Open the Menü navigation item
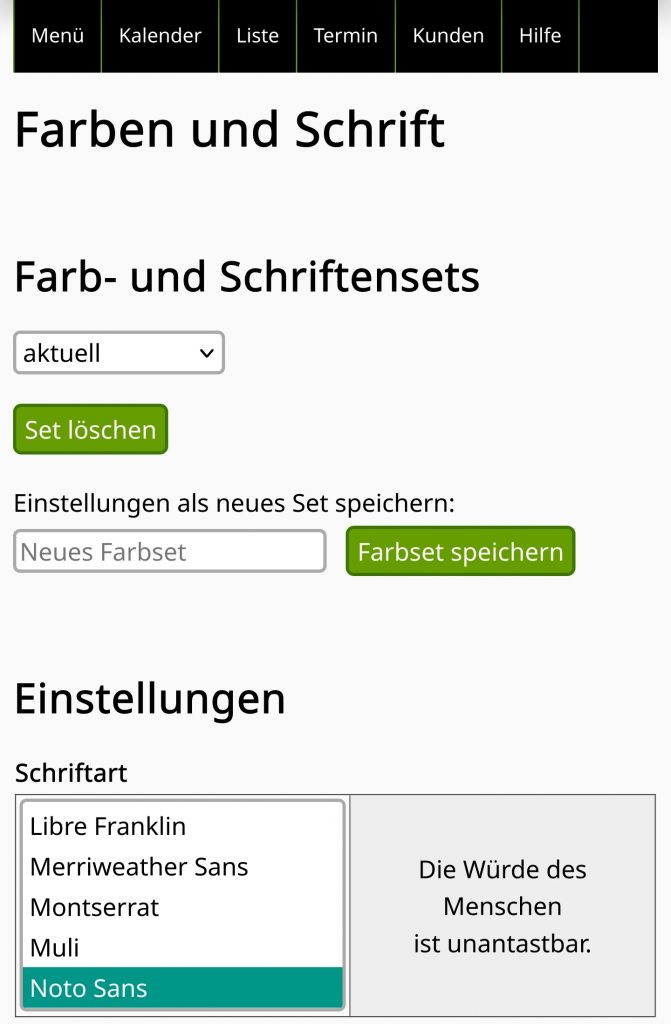The width and height of the screenshot is (671, 1024). [58, 36]
